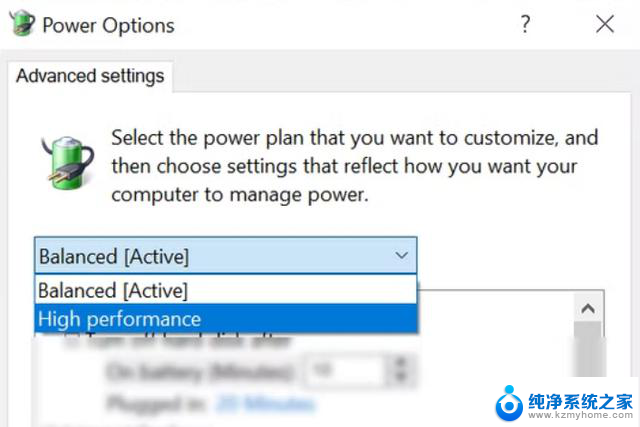640x427 pixels.
Task: Collapse the Turn off hard disk after node
Action: pos(72,340)
